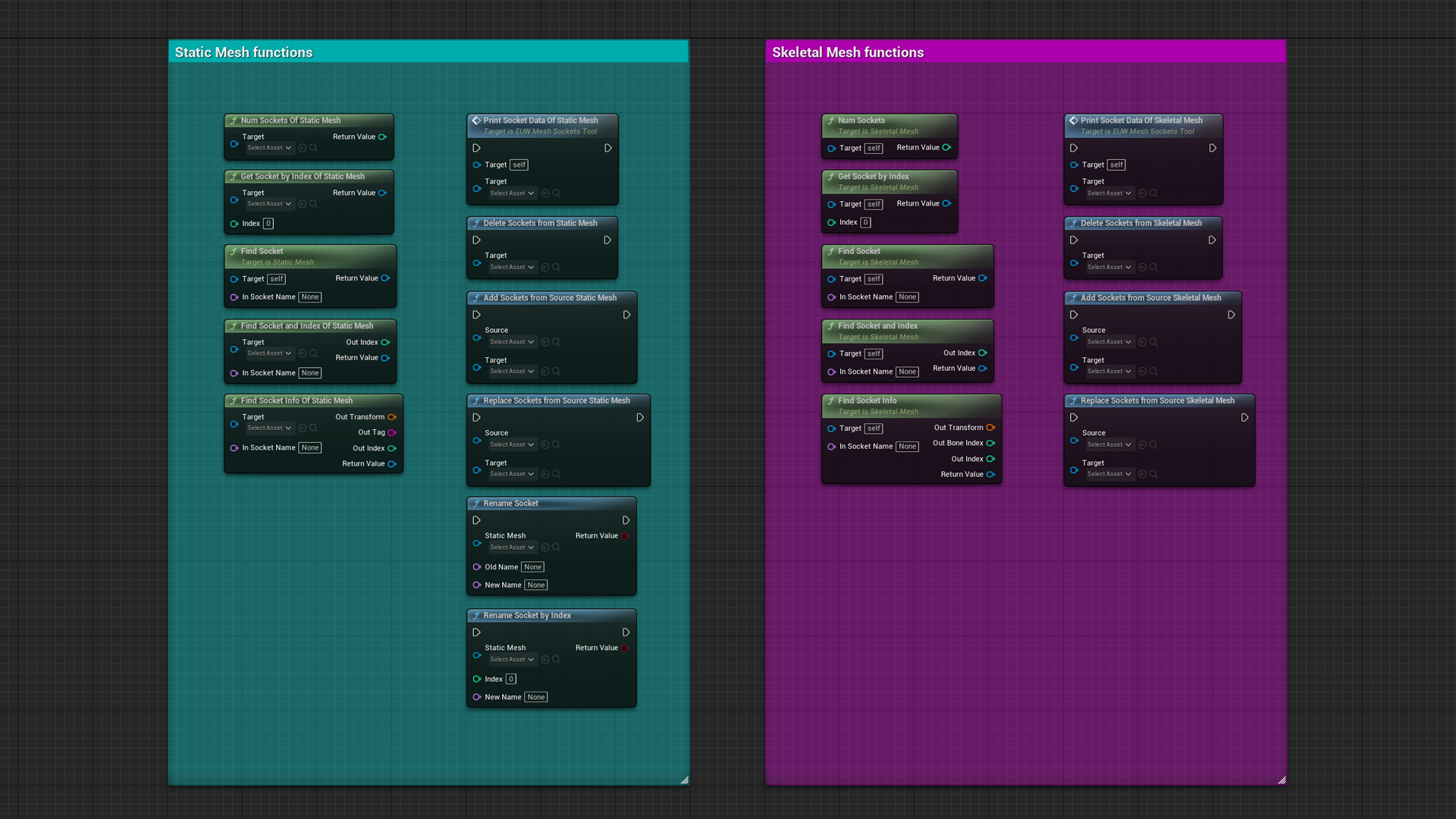Edit the Index value on Rename Socket by Index
The image size is (1456, 819).
(x=510, y=679)
